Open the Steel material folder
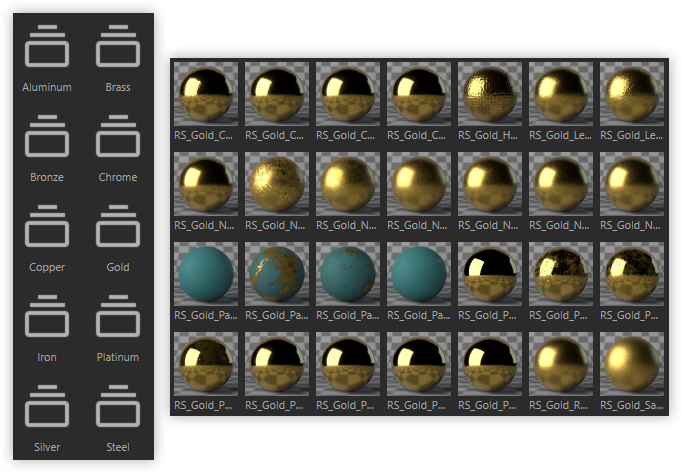 coord(118,406)
